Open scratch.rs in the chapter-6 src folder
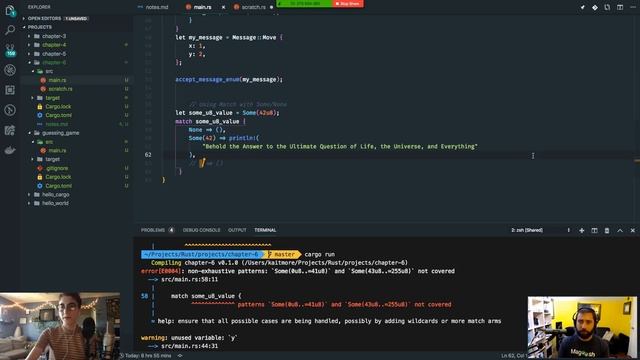 click(x=60, y=89)
